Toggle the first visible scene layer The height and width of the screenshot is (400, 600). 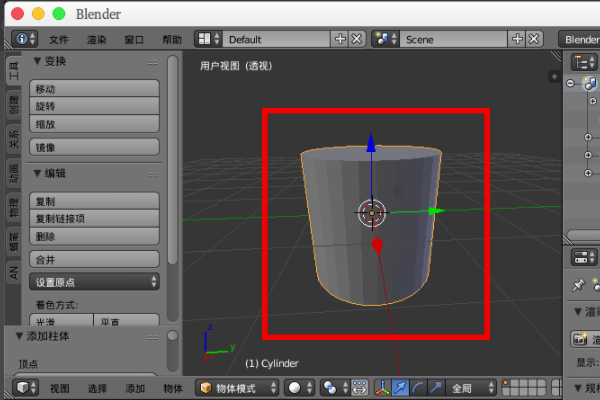point(506,383)
